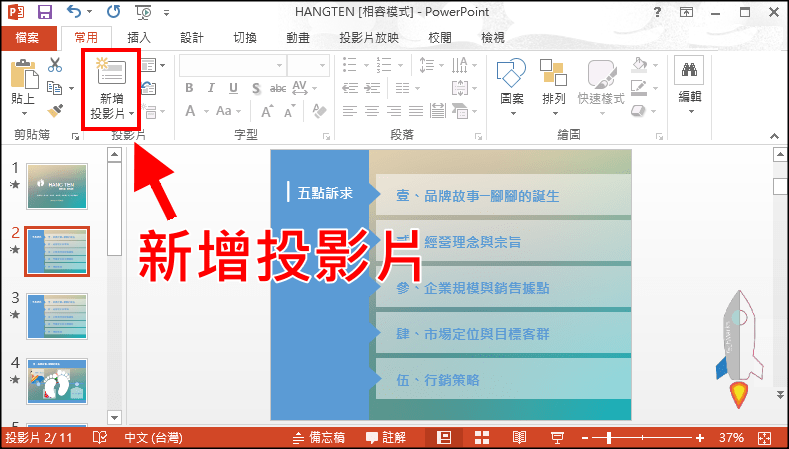Switch to Reading view
The image size is (789, 449).
point(519,437)
